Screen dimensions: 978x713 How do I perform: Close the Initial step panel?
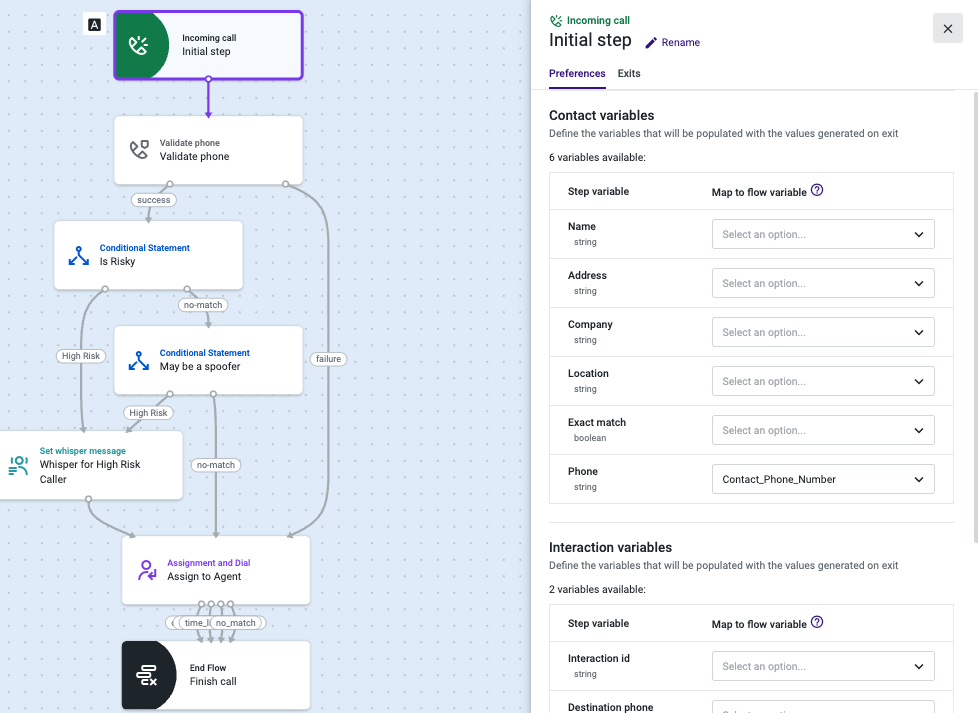(947, 29)
